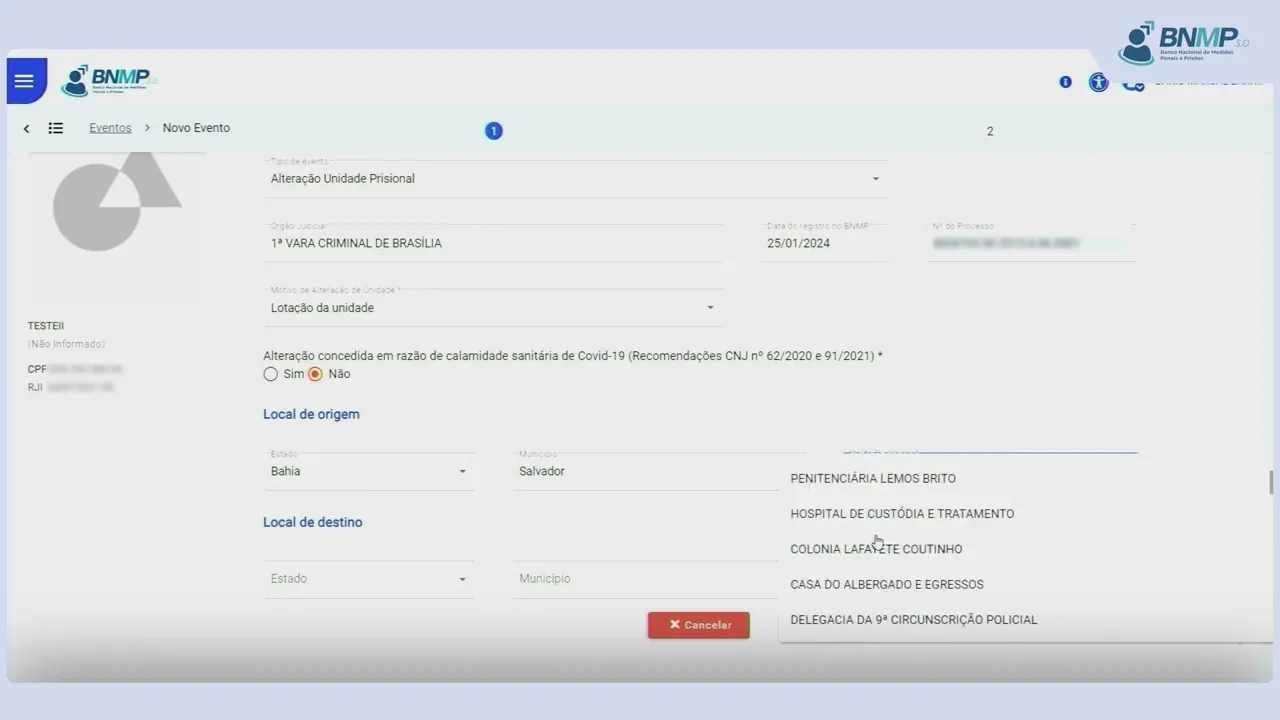This screenshot has width=1280, height=720.
Task: Open the list view icon
Action: [56, 128]
